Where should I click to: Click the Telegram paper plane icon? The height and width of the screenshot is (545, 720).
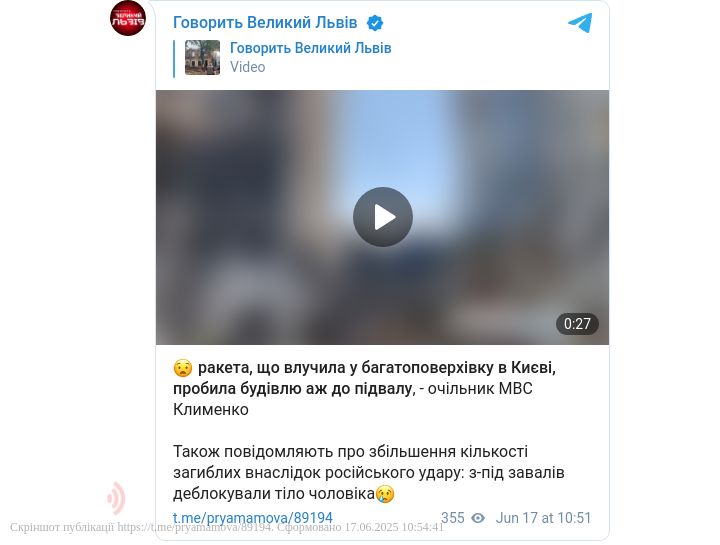click(x=580, y=23)
